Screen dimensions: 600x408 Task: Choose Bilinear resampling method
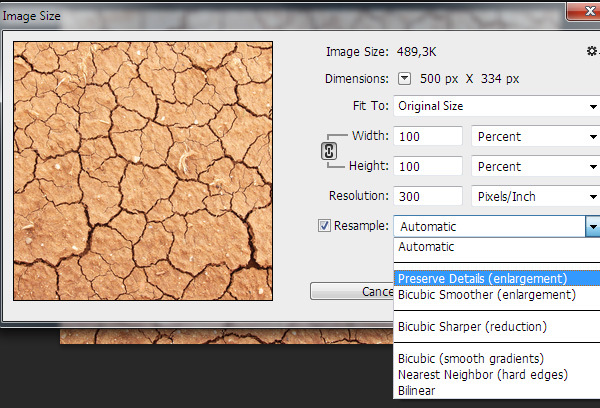418,390
